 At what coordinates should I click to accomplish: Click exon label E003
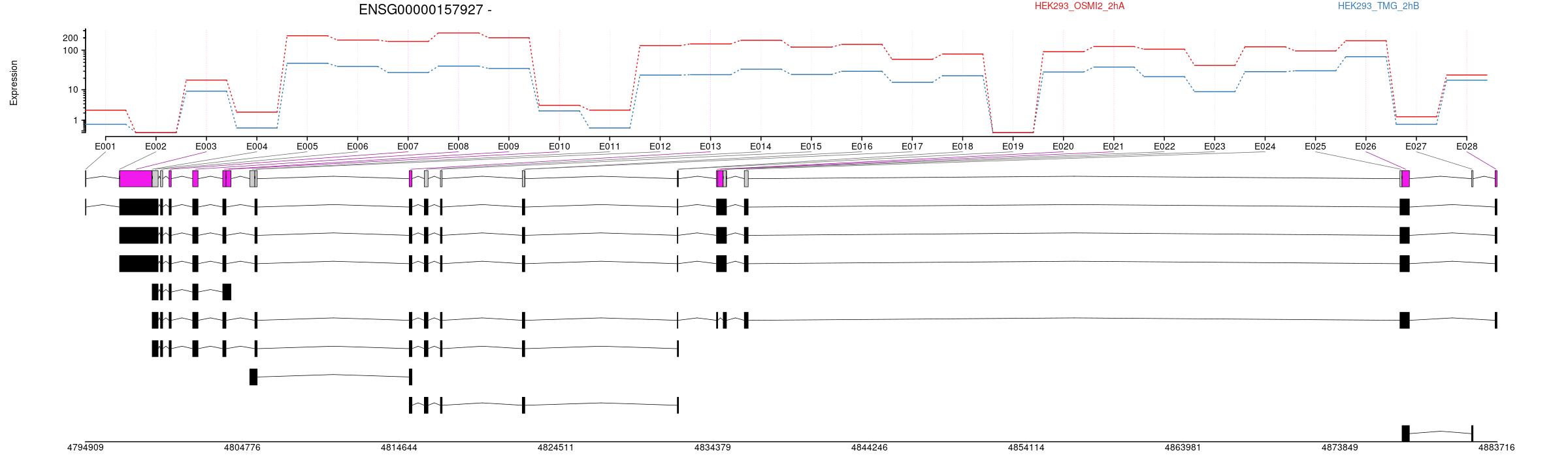[x=206, y=146]
